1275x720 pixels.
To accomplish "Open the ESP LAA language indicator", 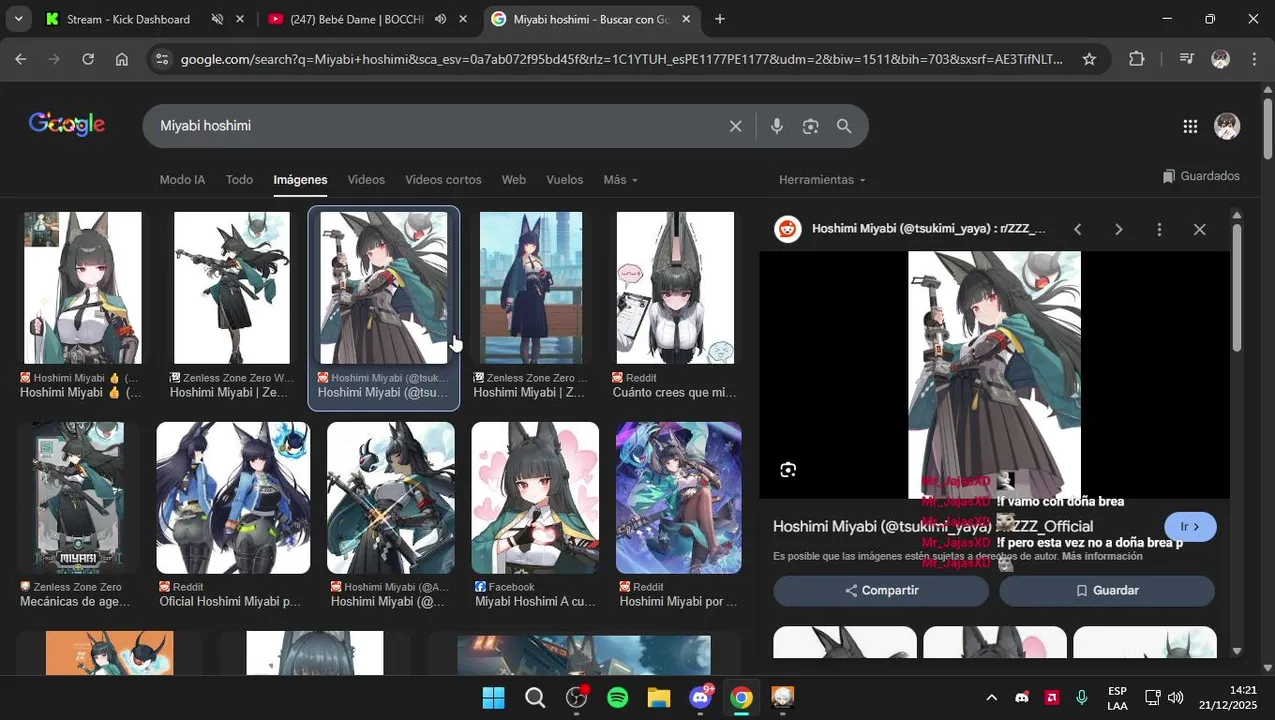I will click(x=1117, y=697).
